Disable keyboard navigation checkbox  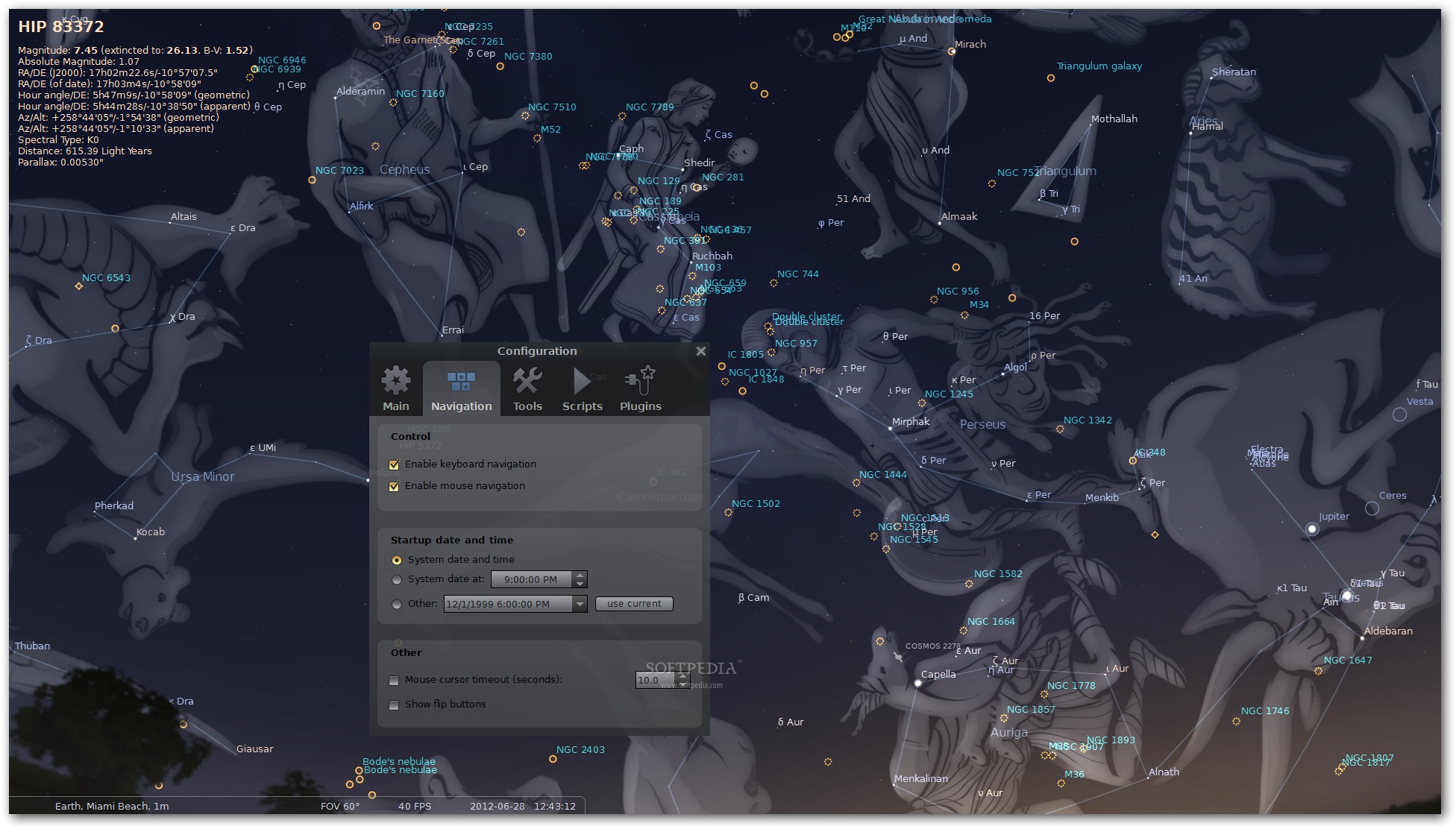click(x=395, y=464)
